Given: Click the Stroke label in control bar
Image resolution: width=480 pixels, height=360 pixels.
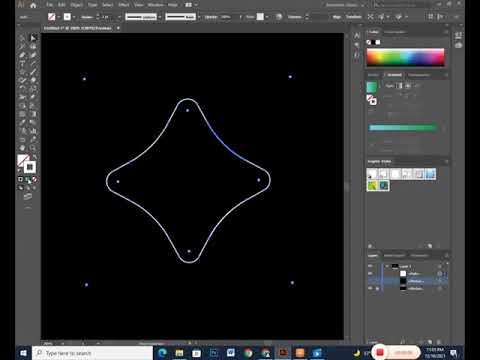Looking at the screenshot, I should click(x=87, y=17).
